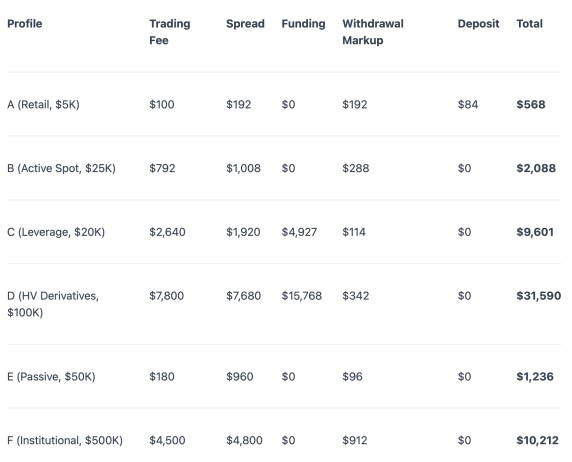Click the $4,927 funding cell

(x=299, y=232)
